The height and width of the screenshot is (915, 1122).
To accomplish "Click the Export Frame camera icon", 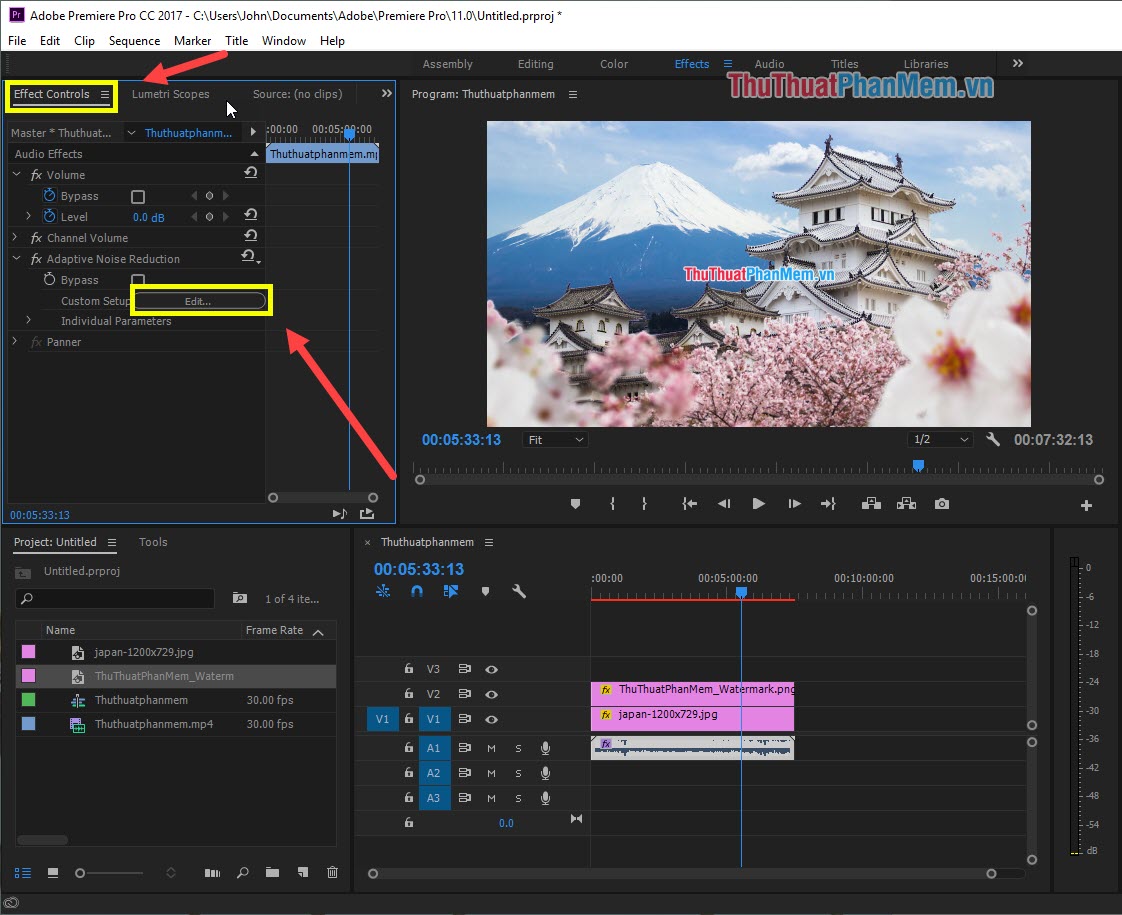I will 941,504.
